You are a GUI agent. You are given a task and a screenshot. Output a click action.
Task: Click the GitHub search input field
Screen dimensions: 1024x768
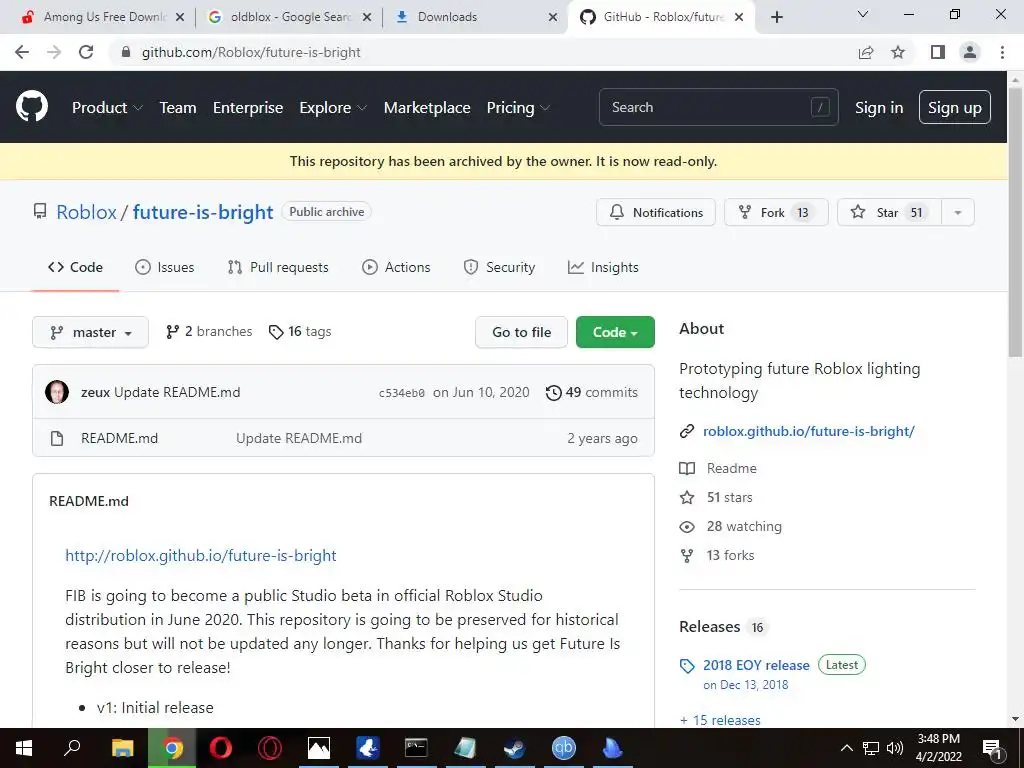[718, 107]
